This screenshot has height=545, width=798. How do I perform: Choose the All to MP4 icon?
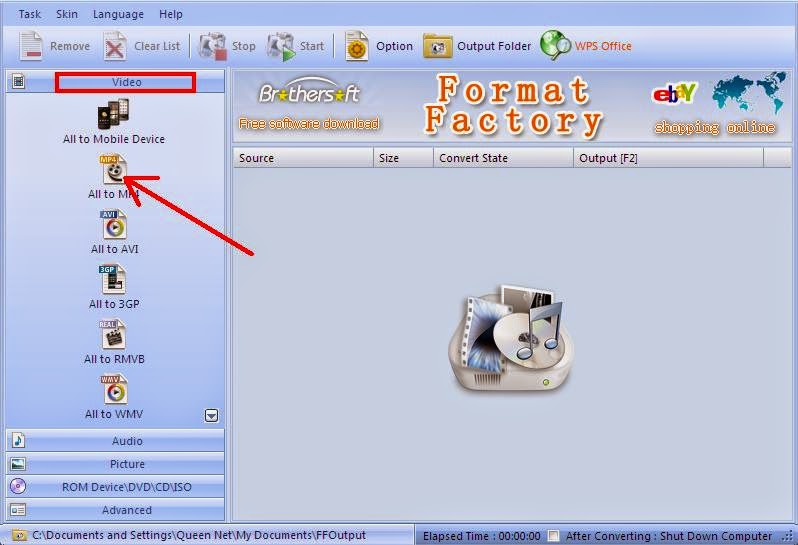pos(113,169)
